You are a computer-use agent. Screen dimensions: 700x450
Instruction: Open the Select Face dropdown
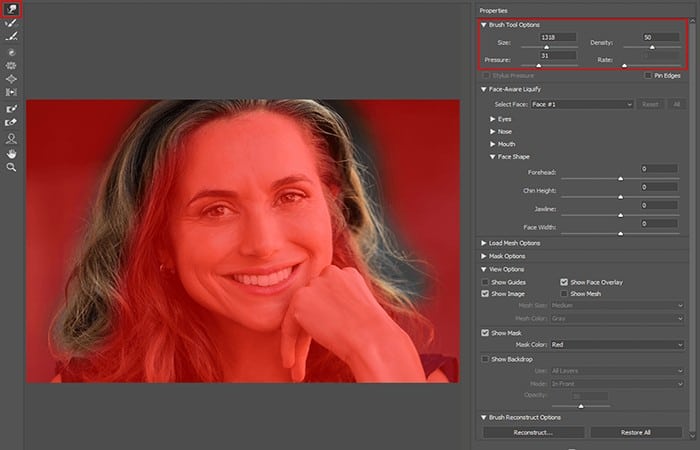582,104
